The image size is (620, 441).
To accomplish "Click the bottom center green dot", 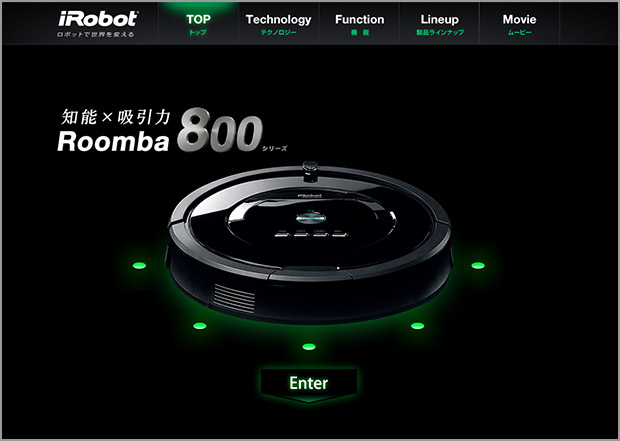I will [309, 347].
